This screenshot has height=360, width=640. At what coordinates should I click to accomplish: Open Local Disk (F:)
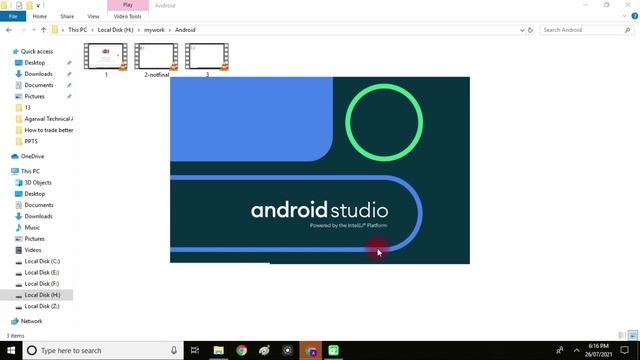pyautogui.click(x=42, y=284)
